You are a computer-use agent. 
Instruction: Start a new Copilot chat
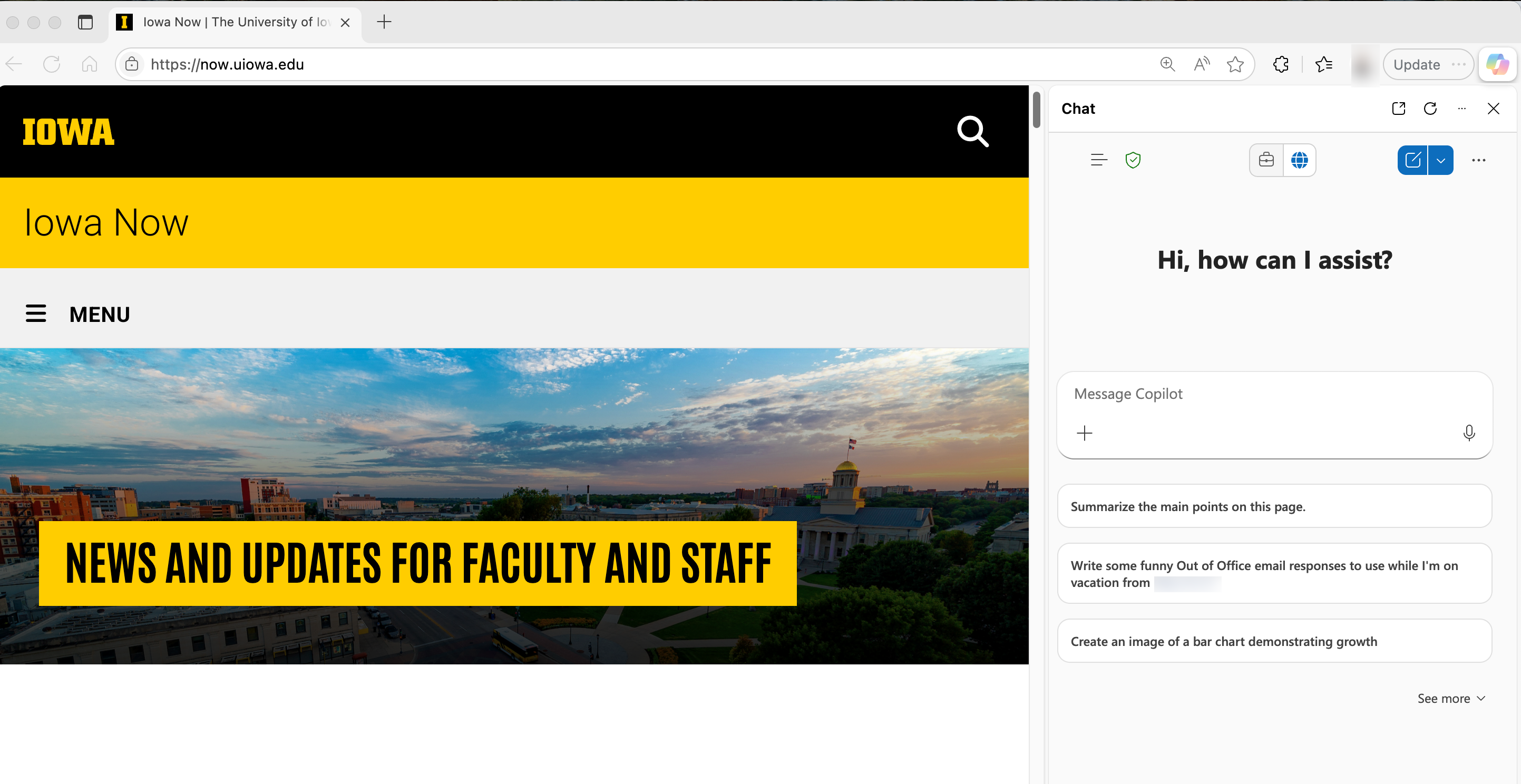click(x=1413, y=160)
